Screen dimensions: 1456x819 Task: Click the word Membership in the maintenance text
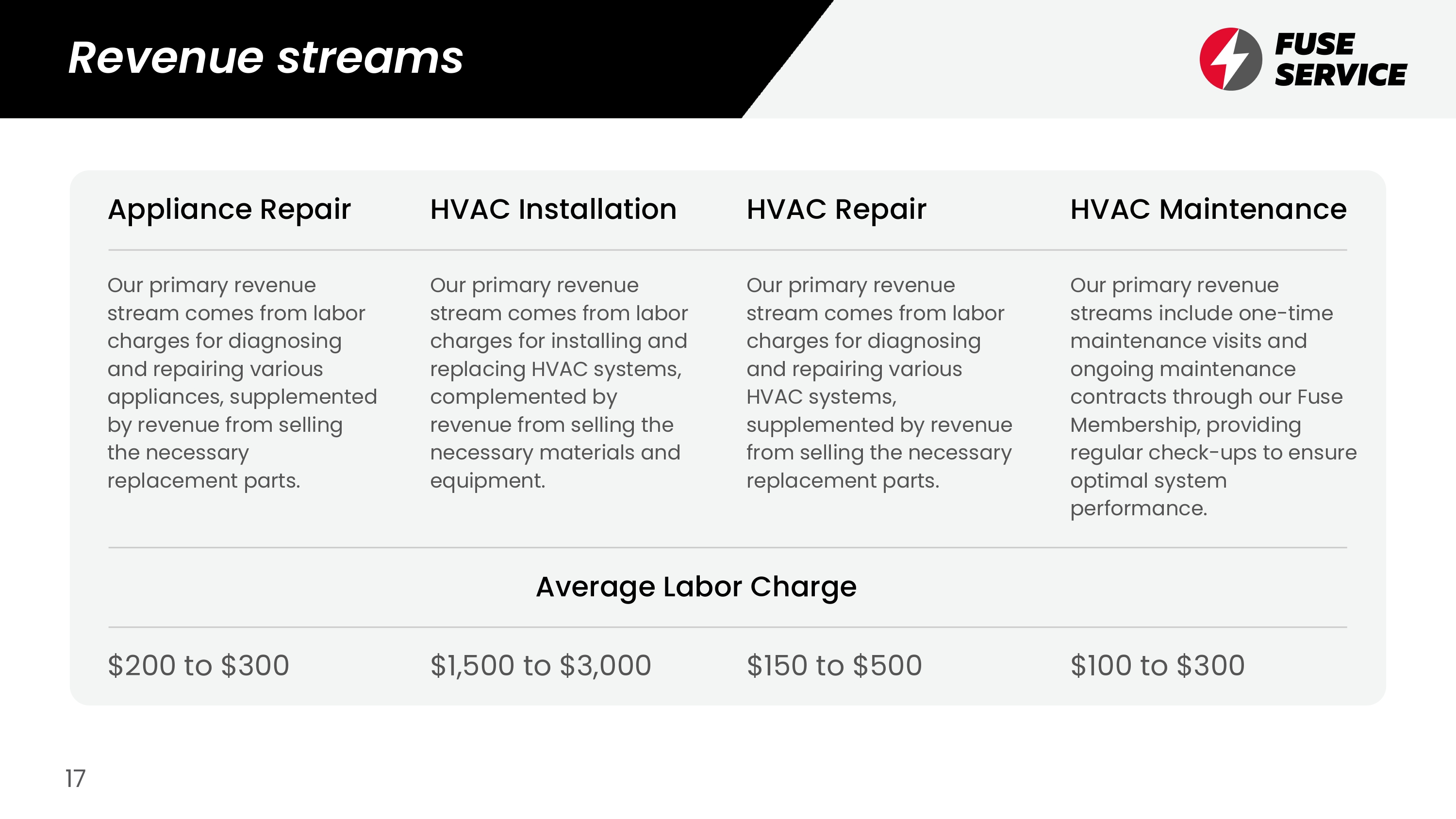[1134, 425]
